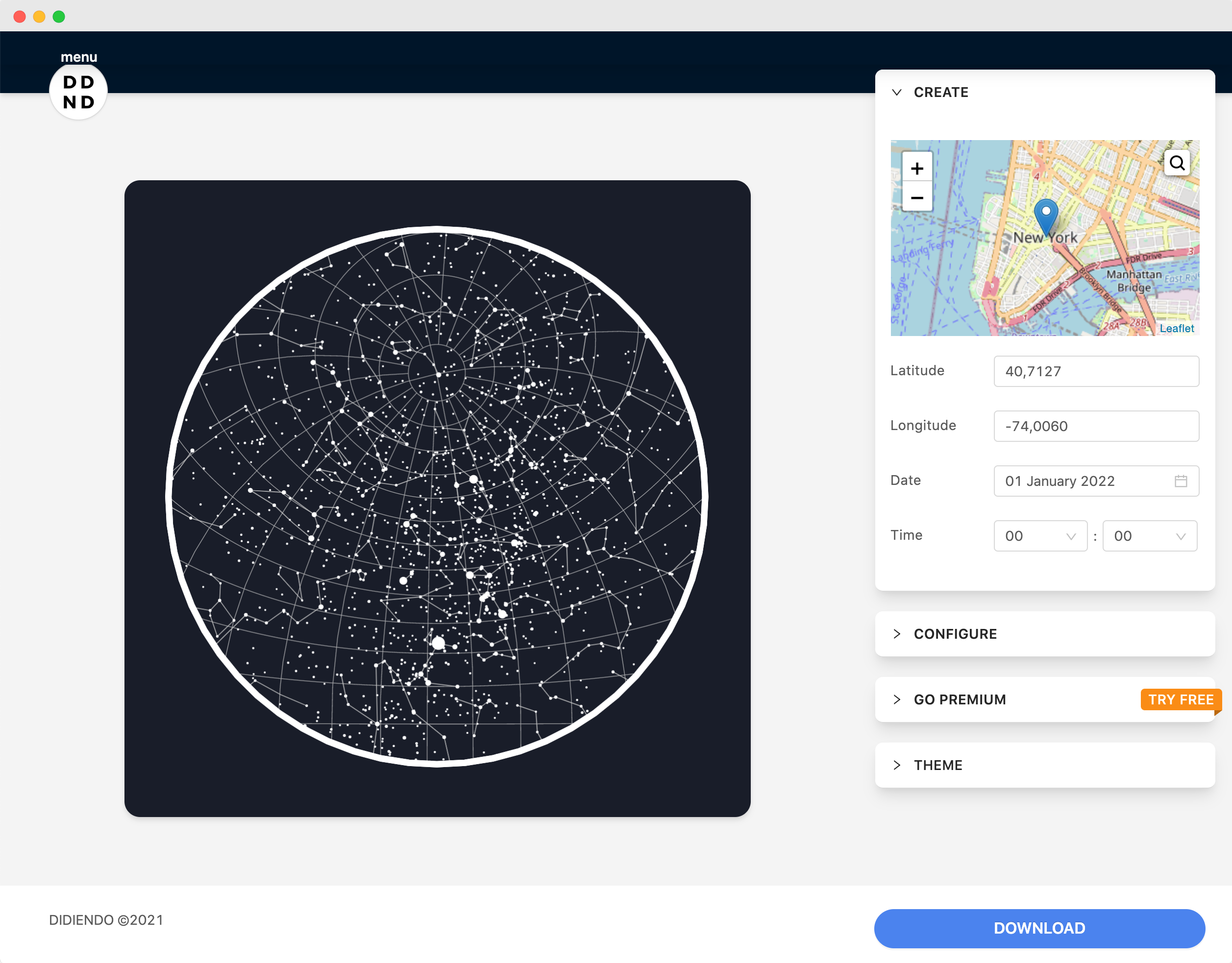Zoom out on the location map
The image size is (1232, 963).
[917, 197]
